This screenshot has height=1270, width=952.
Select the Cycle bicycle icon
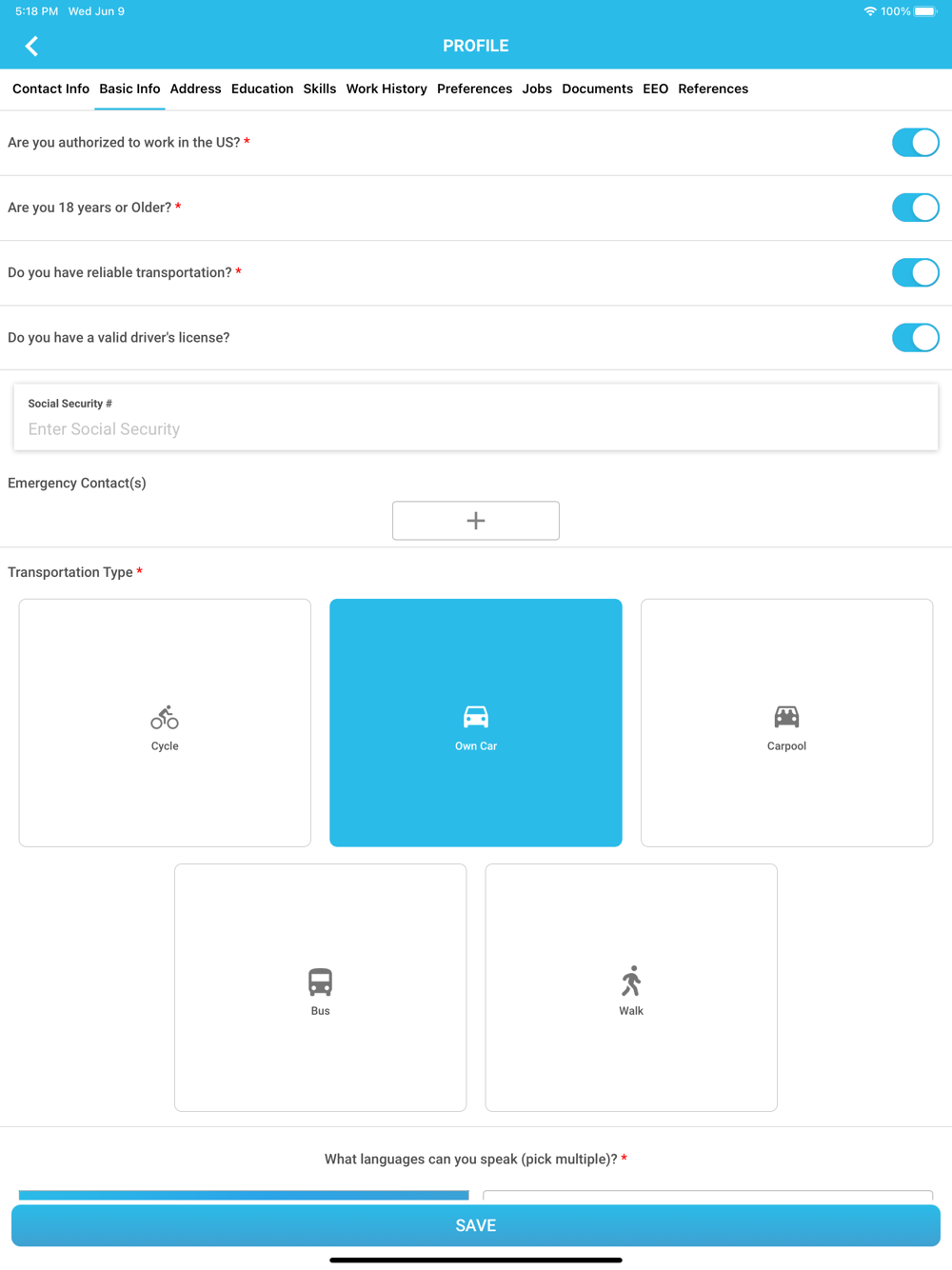[x=165, y=717]
